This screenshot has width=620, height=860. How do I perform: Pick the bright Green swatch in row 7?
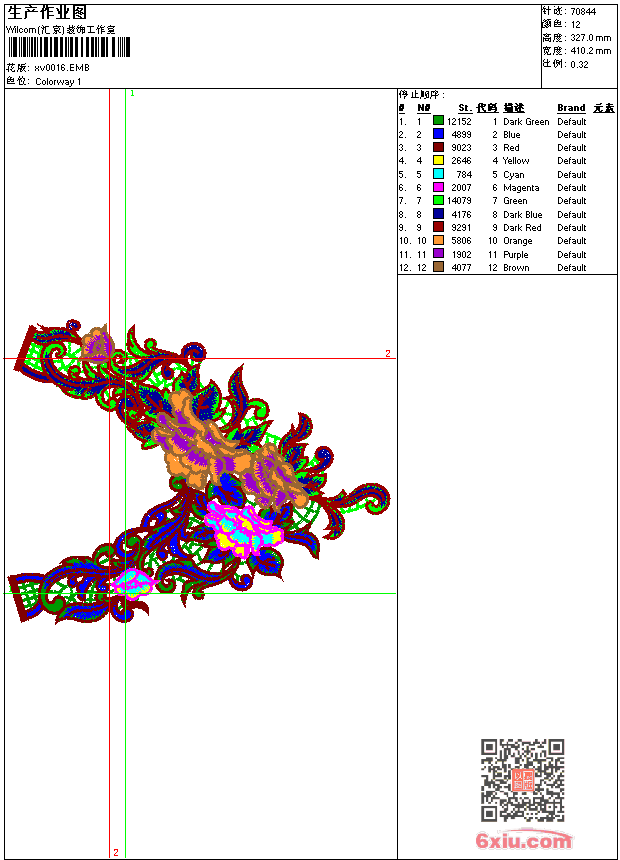coord(438,200)
